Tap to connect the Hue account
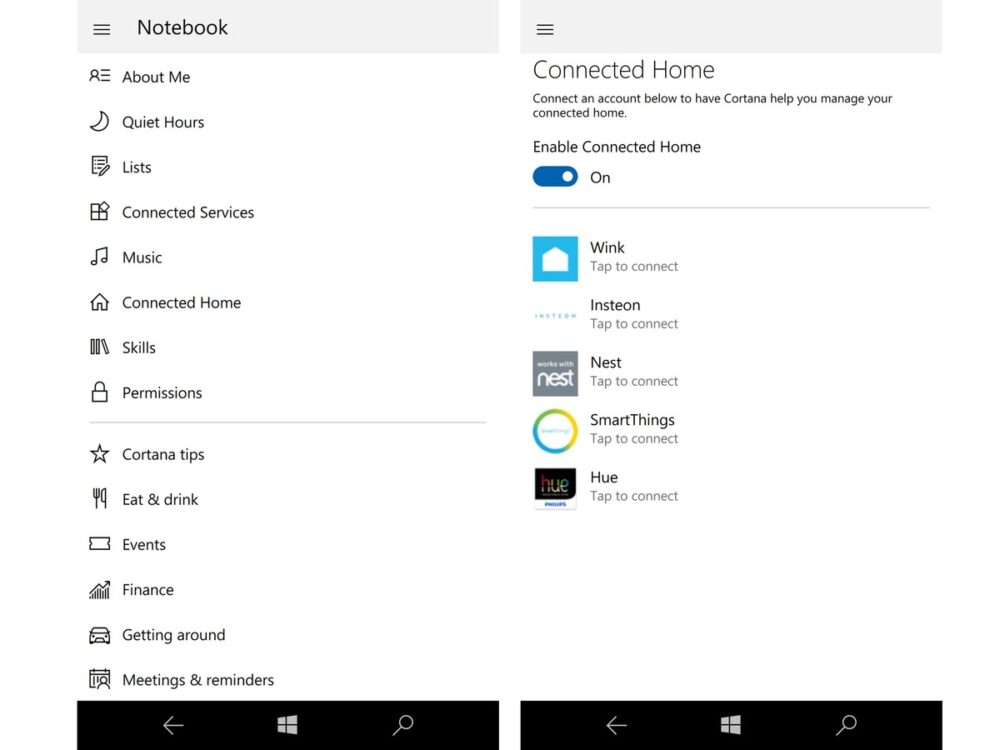 tap(634, 487)
